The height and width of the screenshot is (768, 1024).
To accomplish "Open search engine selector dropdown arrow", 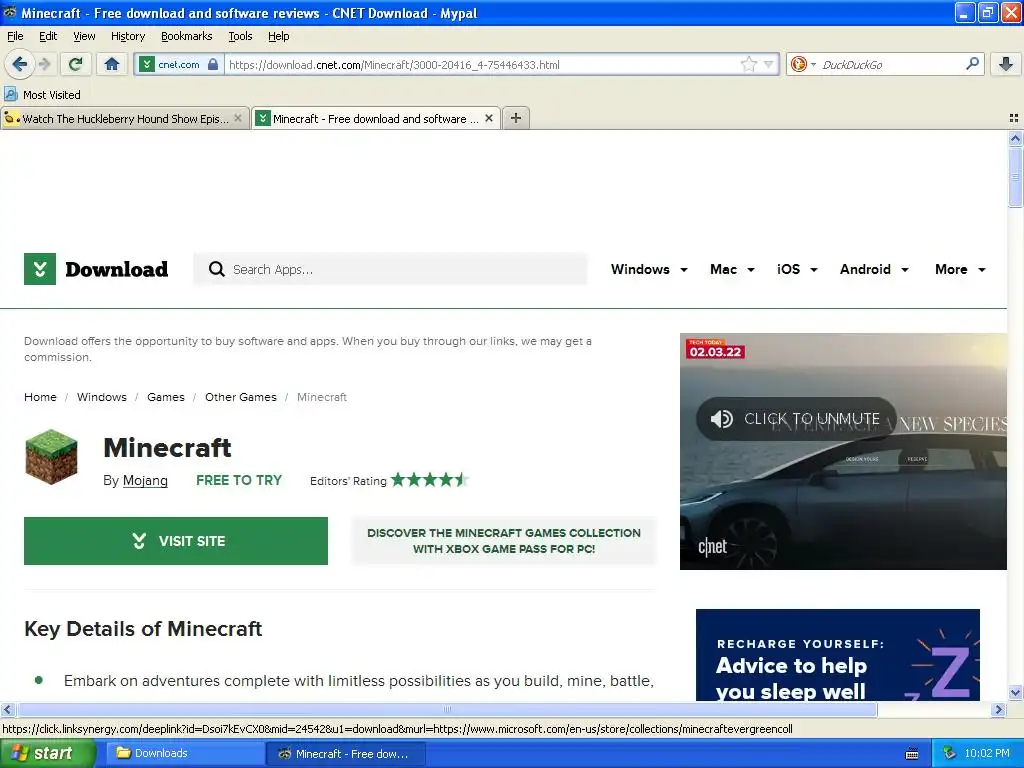I will [813, 65].
